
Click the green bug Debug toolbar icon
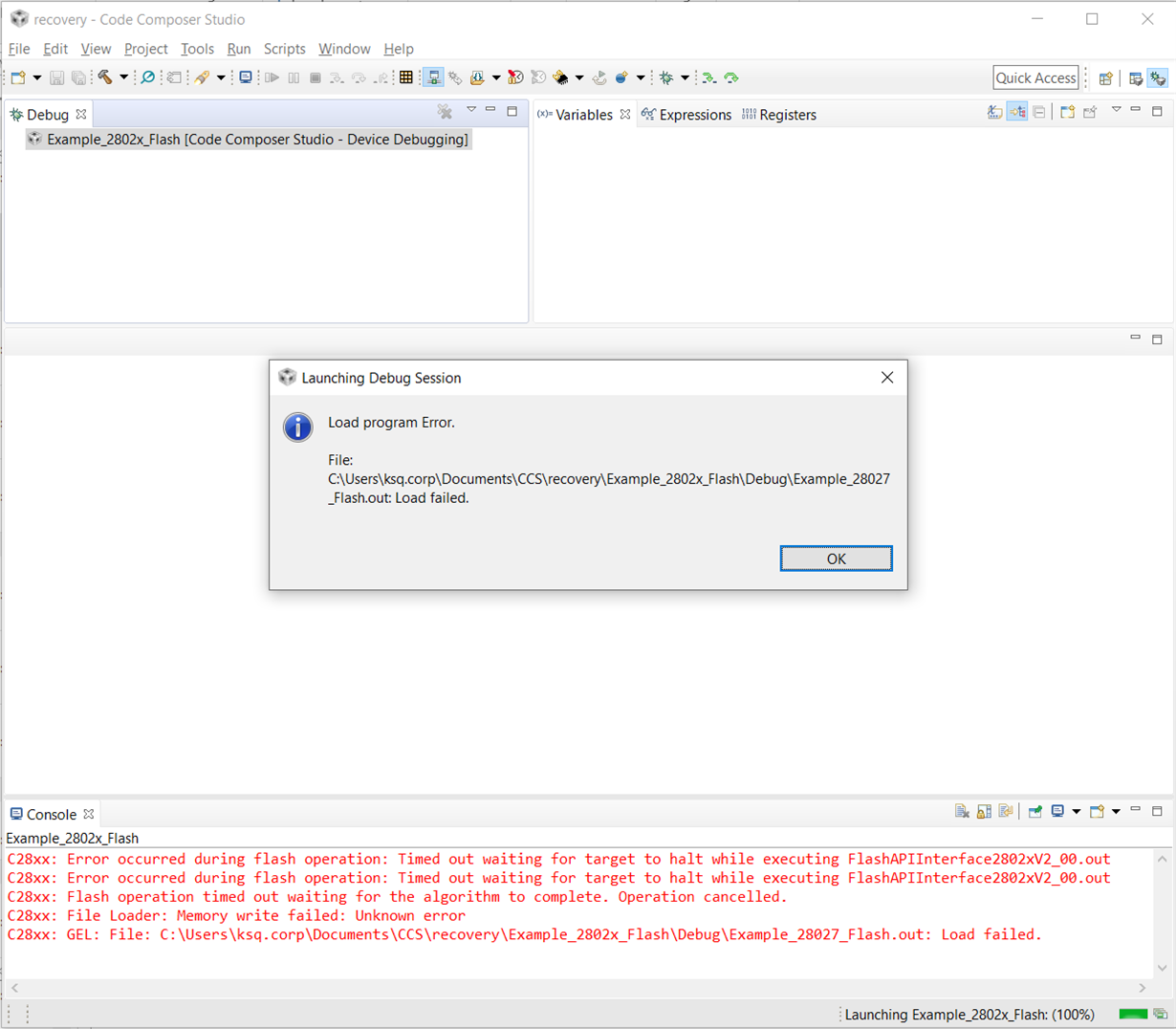point(666,77)
